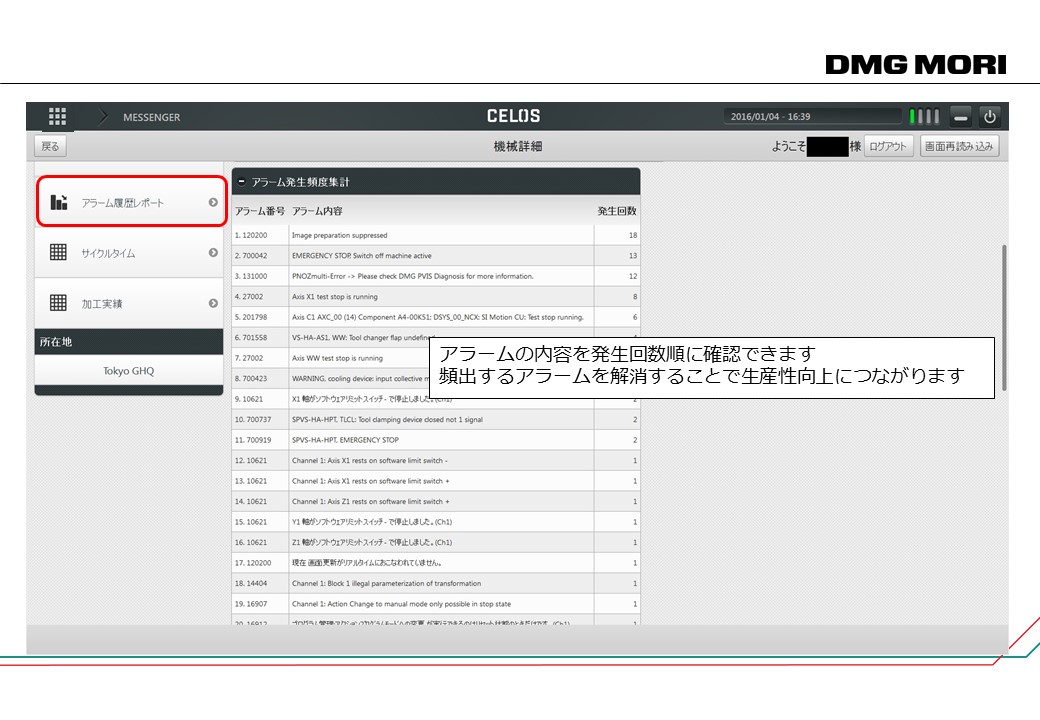This screenshot has height=720, width=1040.
Task: Open the サイクルタイム menu item
Action: [x=129, y=253]
